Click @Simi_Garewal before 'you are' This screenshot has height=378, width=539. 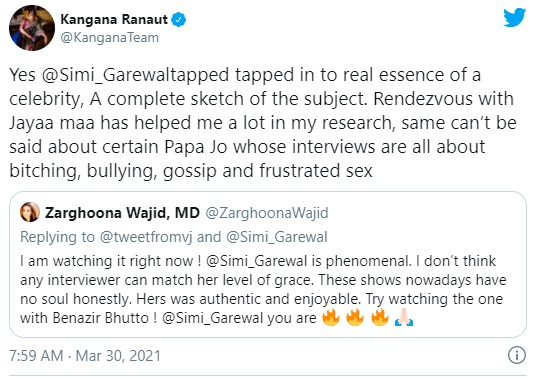click(212, 318)
